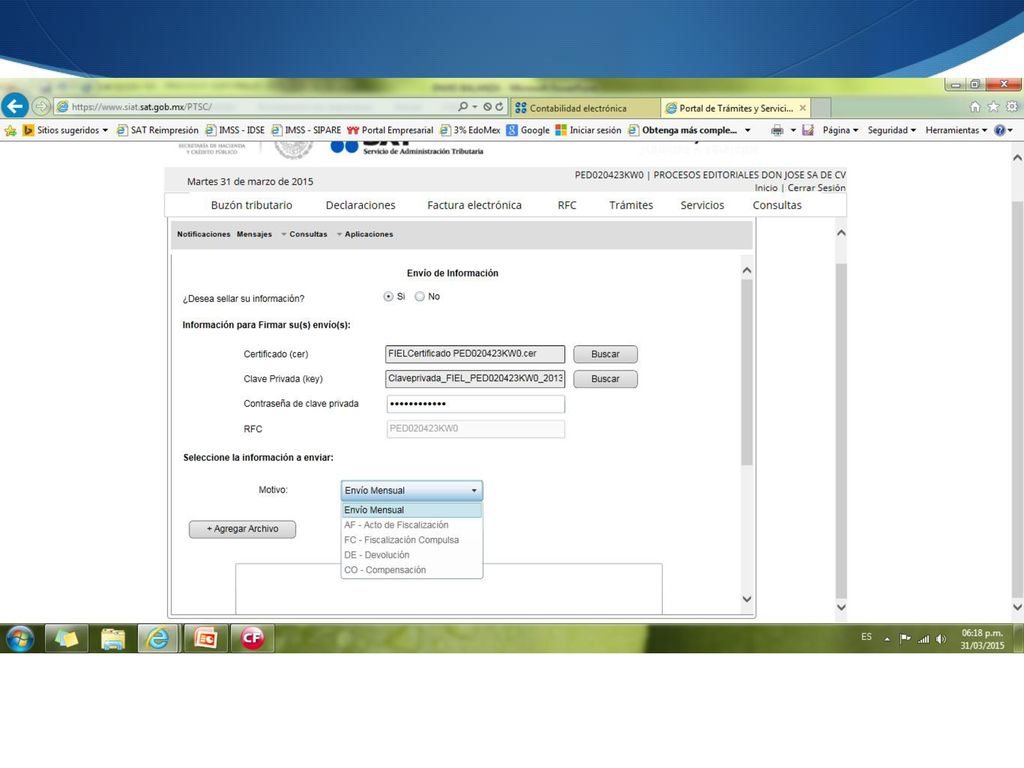Choose Envío Mensual from the list
The width and height of the screenshot is (1024, 768).
click(411, 510)
